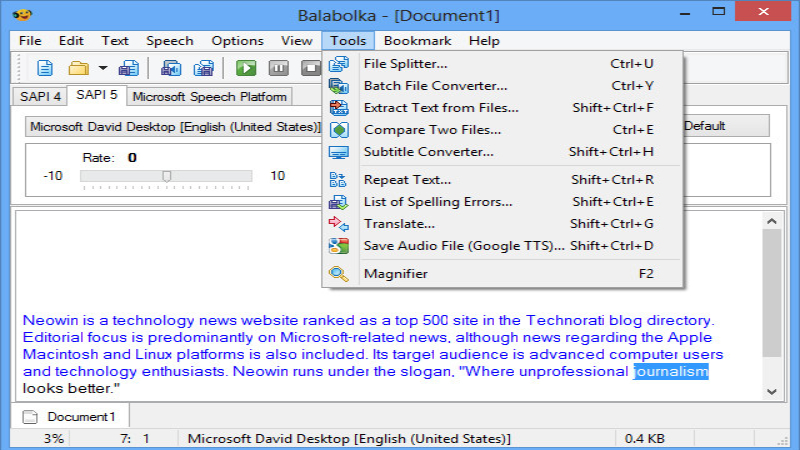Open the View menu
The width and height of the screenshot is (800, 450).
[296, 41]
